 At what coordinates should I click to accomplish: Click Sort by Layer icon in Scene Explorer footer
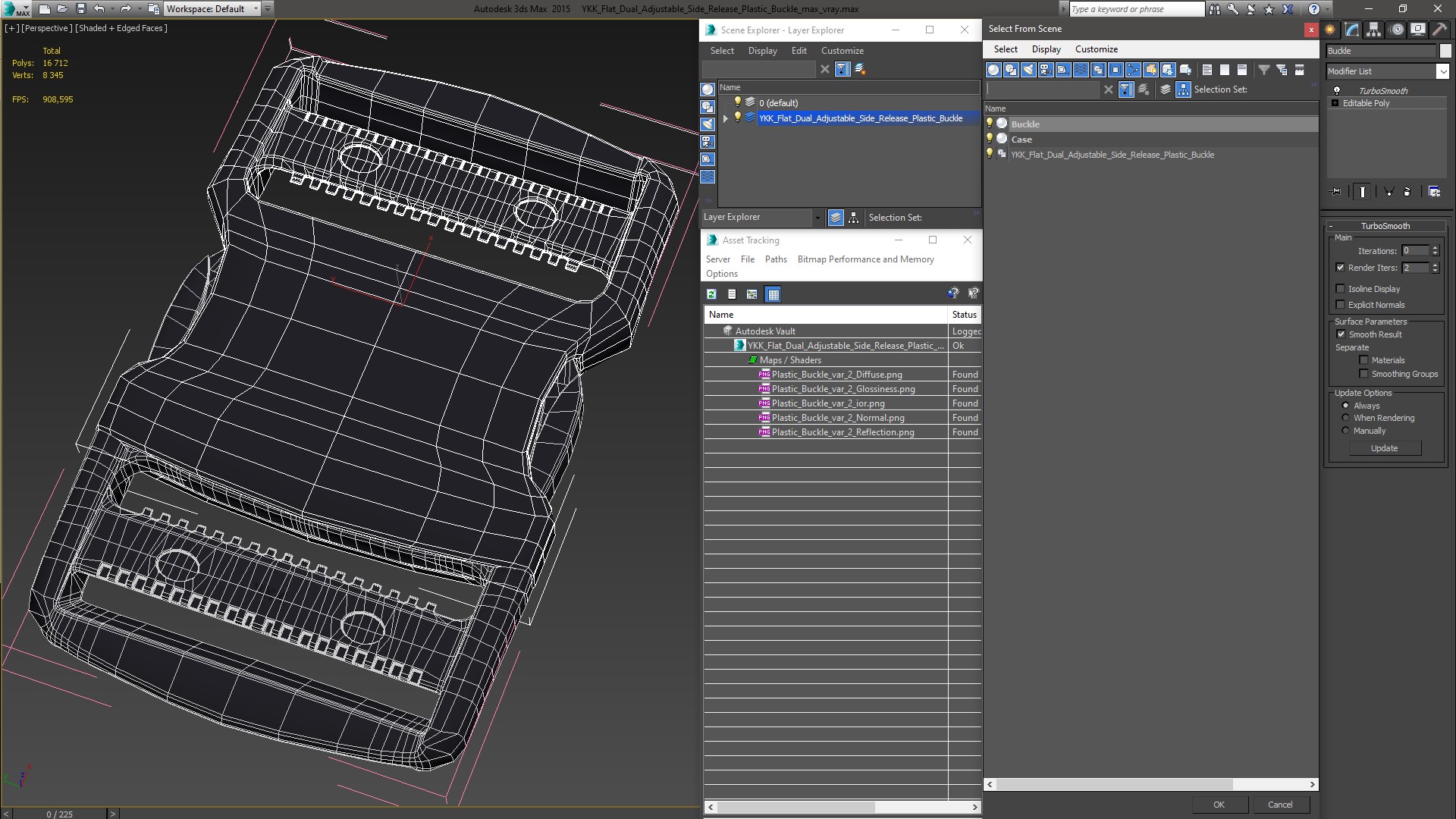[836, 218]
